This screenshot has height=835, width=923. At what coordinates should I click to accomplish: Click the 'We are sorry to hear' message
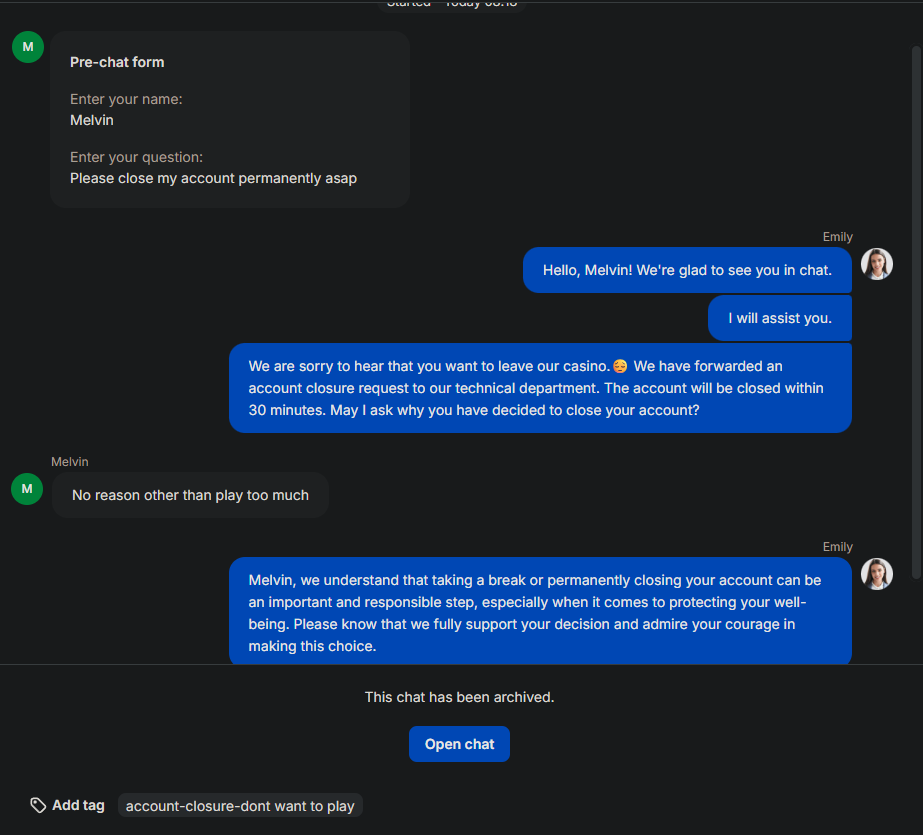tap(540, 388)
